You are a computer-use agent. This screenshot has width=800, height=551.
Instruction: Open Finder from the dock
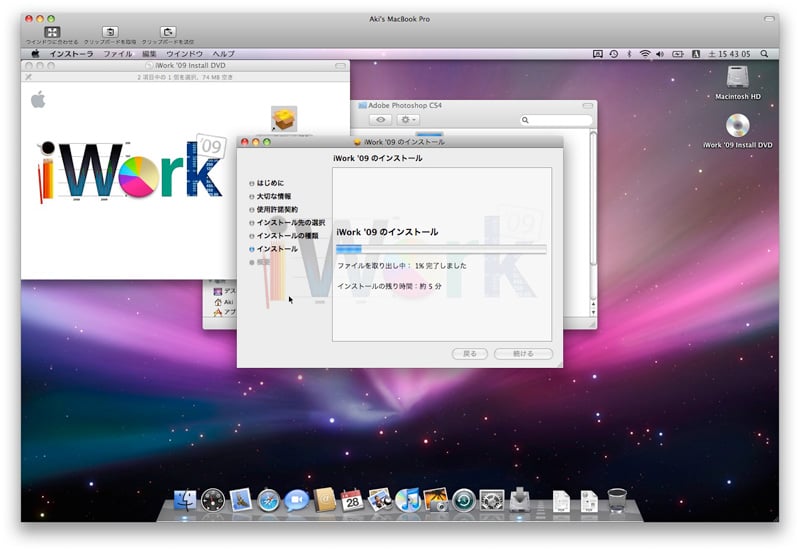[x=185, y=500]
